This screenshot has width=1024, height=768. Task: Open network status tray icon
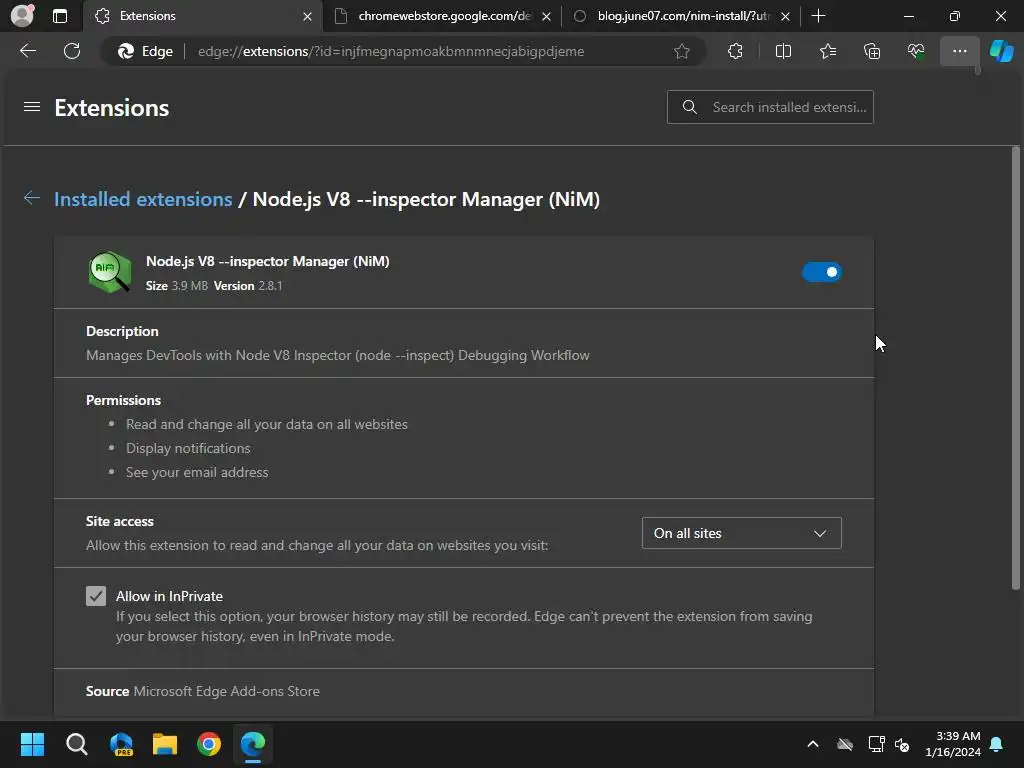876,744
